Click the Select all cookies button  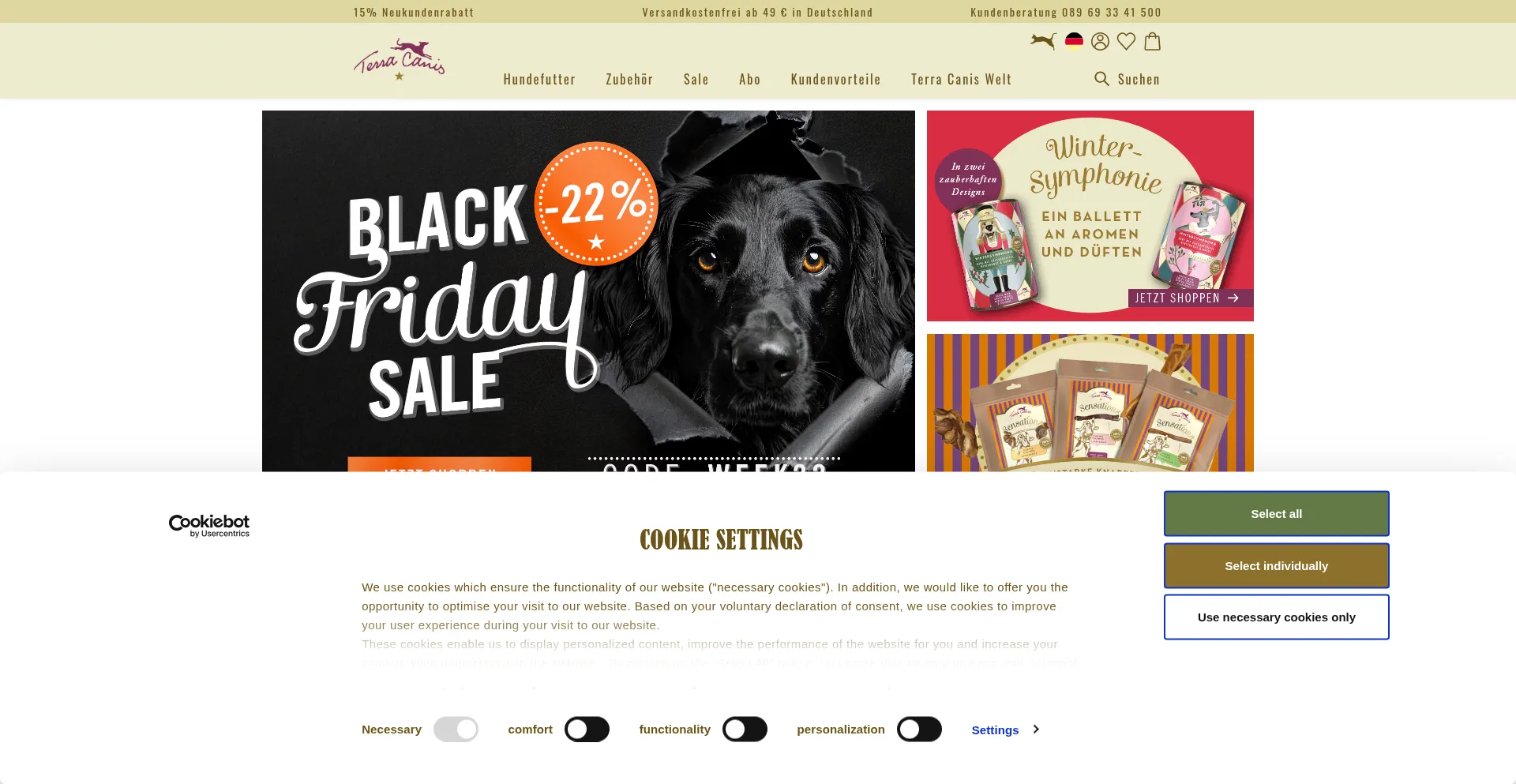[1276, 513]
